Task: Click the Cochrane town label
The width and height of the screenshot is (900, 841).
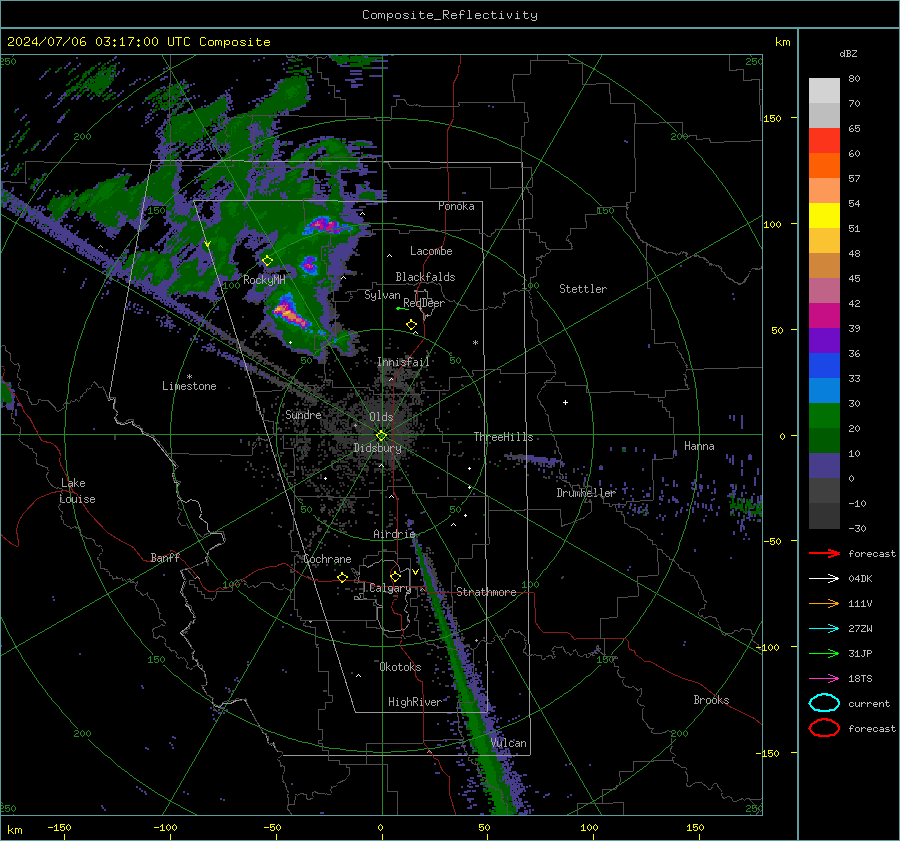Action: tap(327, 559)
